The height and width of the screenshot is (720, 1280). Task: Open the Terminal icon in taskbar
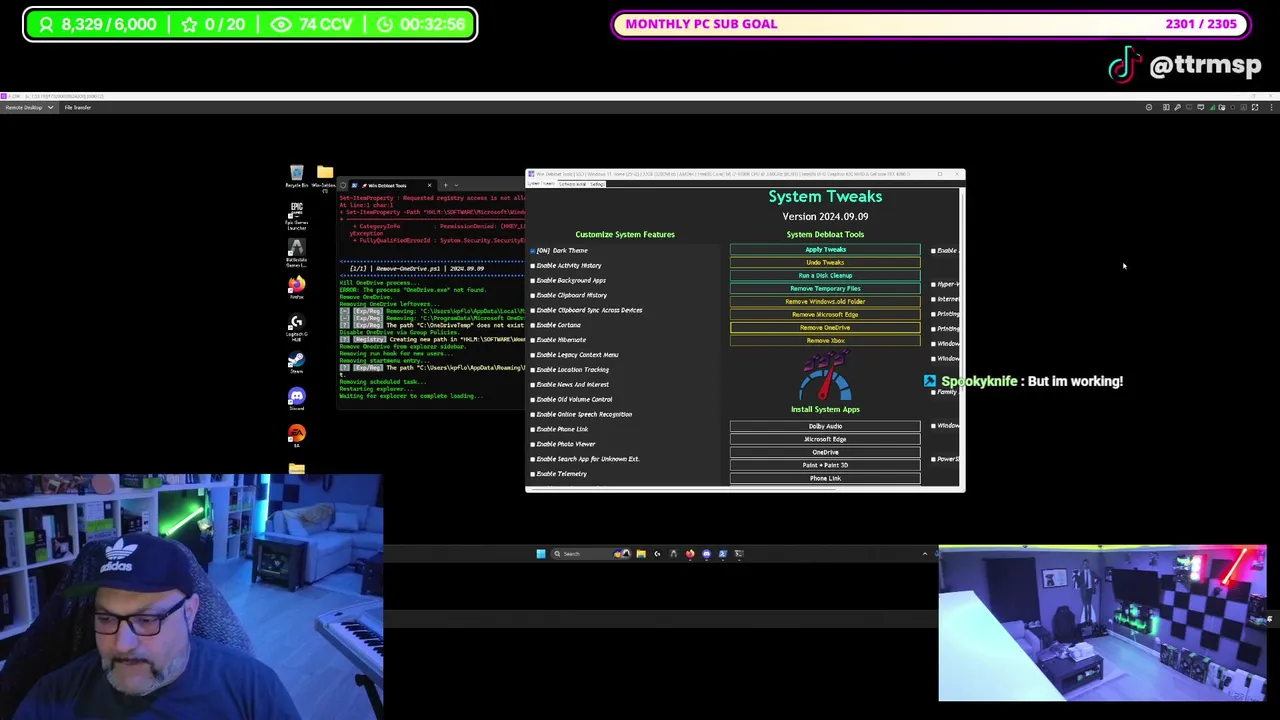coord(739,554)
